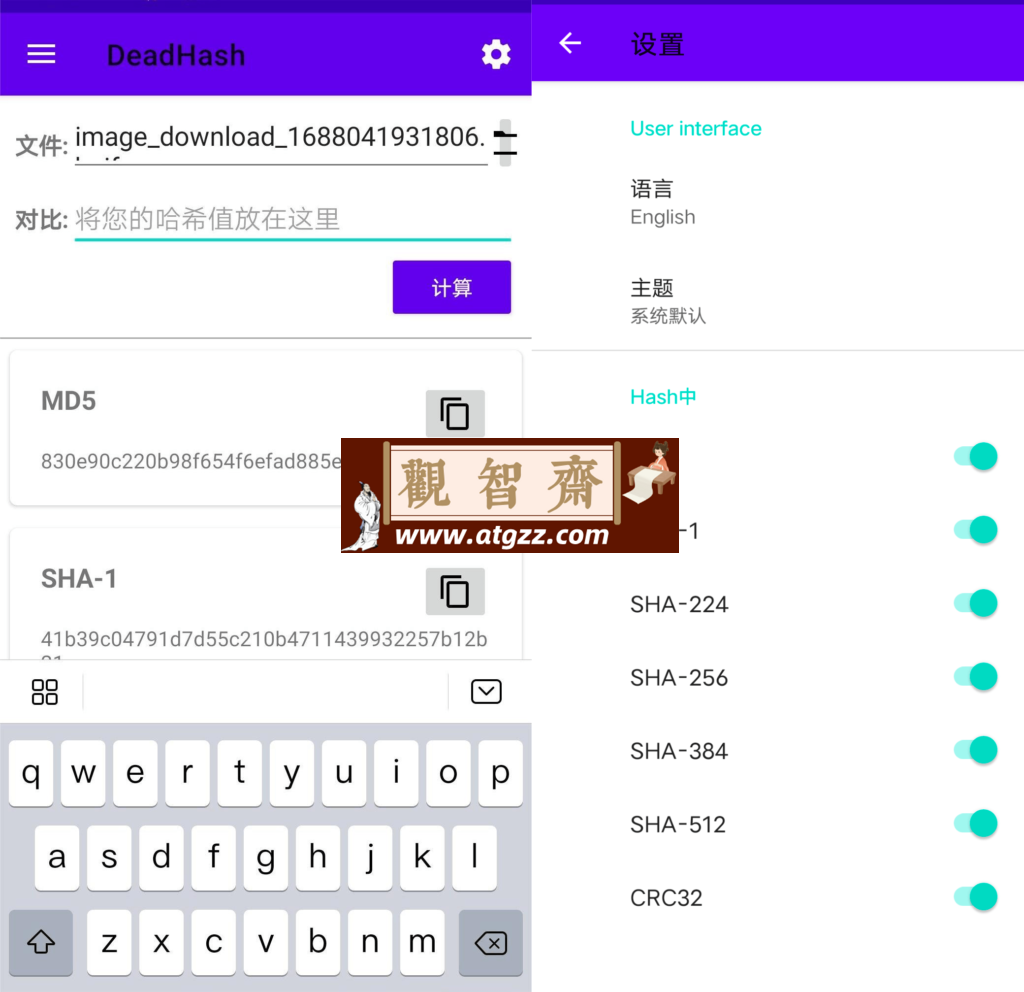Tap the 'q' key
The height and width of the screenshot is (992, 1024).
coord(31,773)
